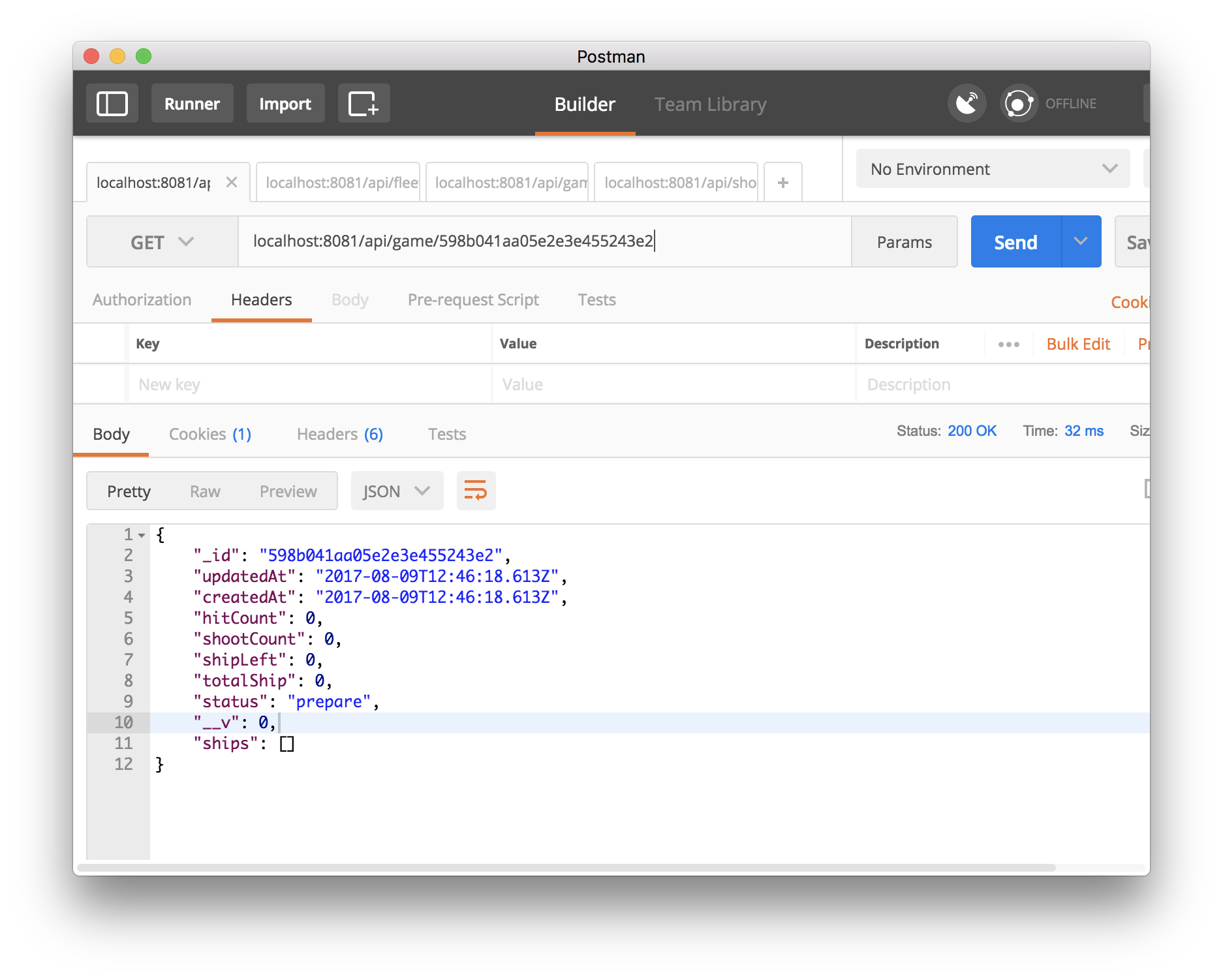Switch to the Team Library tab
Viewport: 1223px width, 980px height.
710,104
